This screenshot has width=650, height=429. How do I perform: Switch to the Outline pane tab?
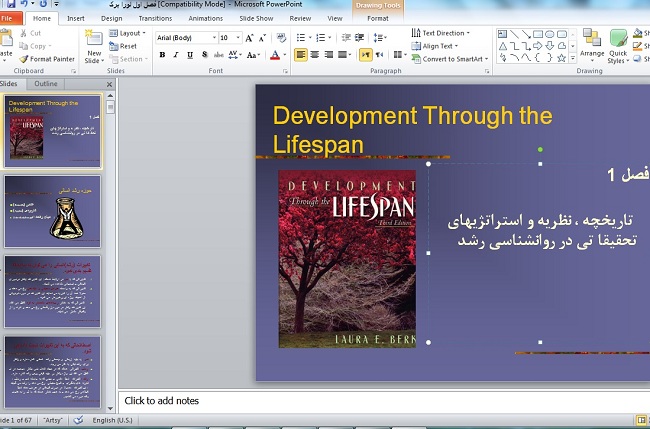tap(46, 84)
